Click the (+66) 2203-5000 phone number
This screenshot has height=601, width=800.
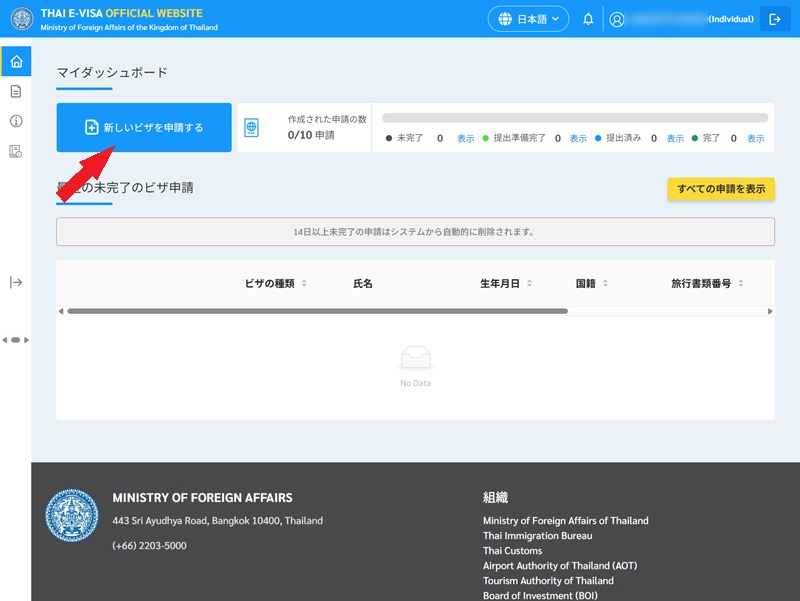click(149, 545)
